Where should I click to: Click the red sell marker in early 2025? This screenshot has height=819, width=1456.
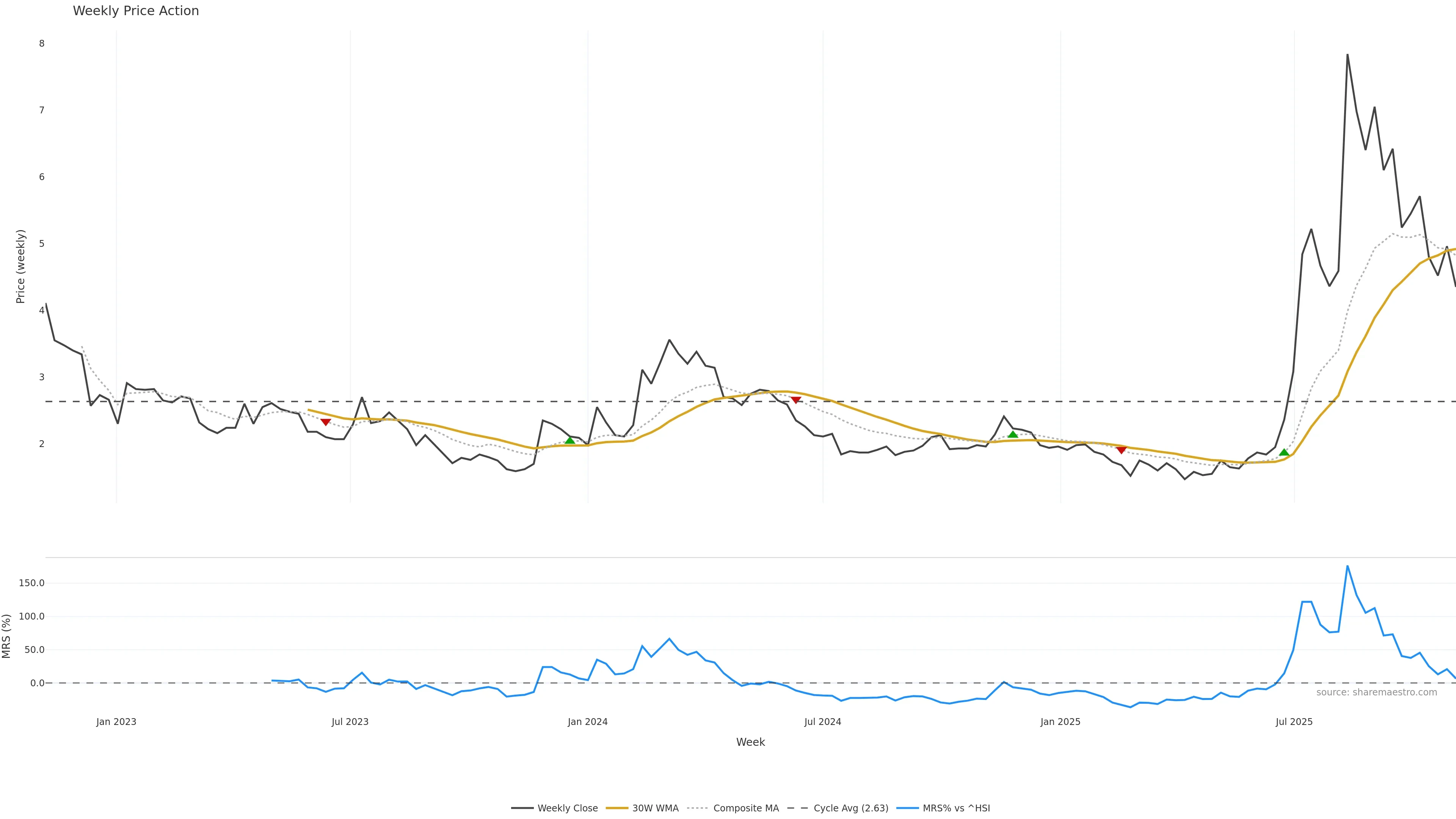coord(1122,450)
